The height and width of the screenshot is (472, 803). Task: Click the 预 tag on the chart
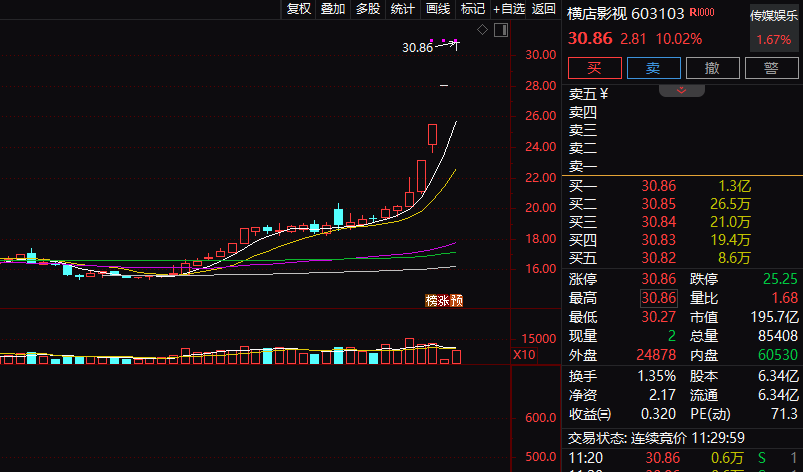coord(457,300)
